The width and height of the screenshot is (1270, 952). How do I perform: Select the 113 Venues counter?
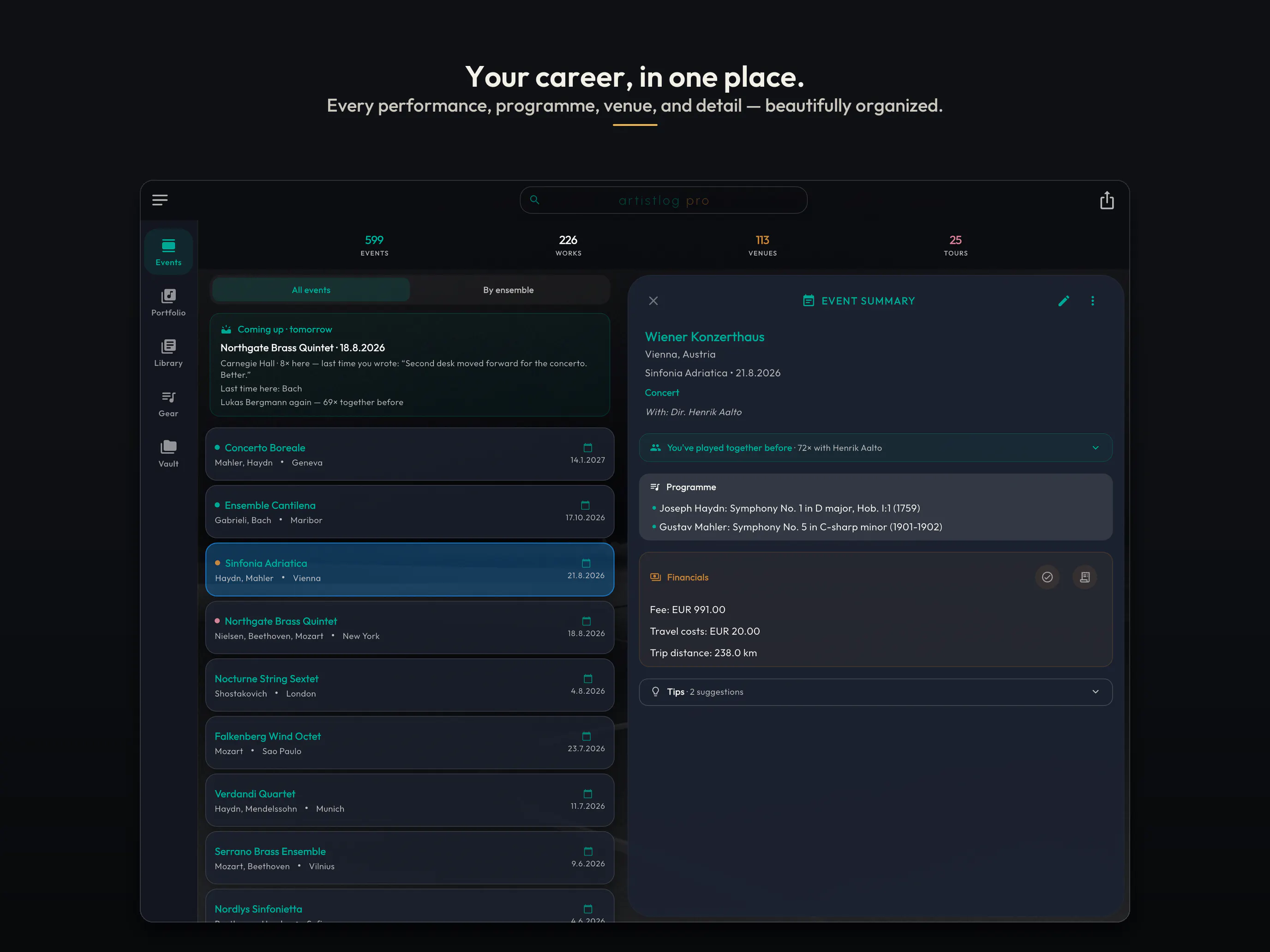pos(762,245)
